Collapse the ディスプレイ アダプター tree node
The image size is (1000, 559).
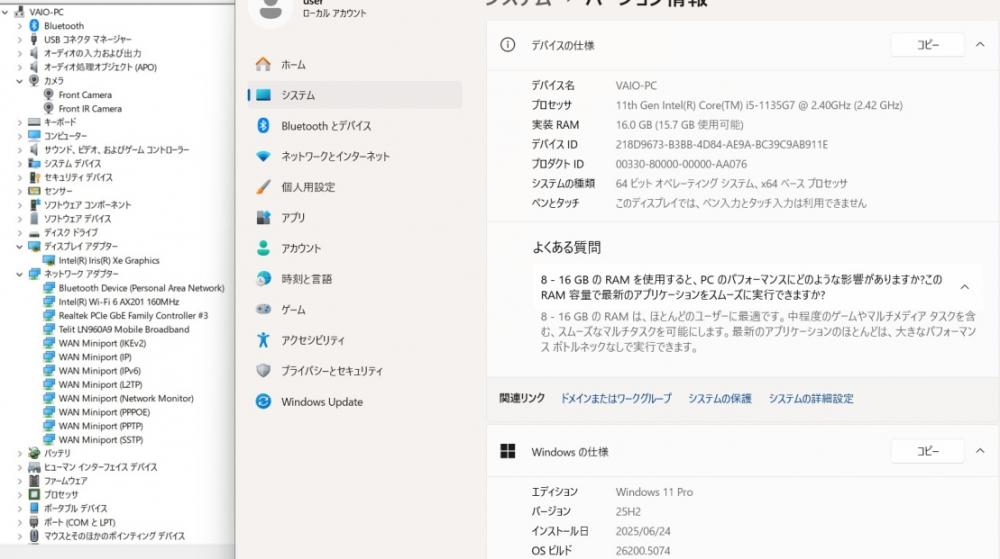click(x=19, y=246)
